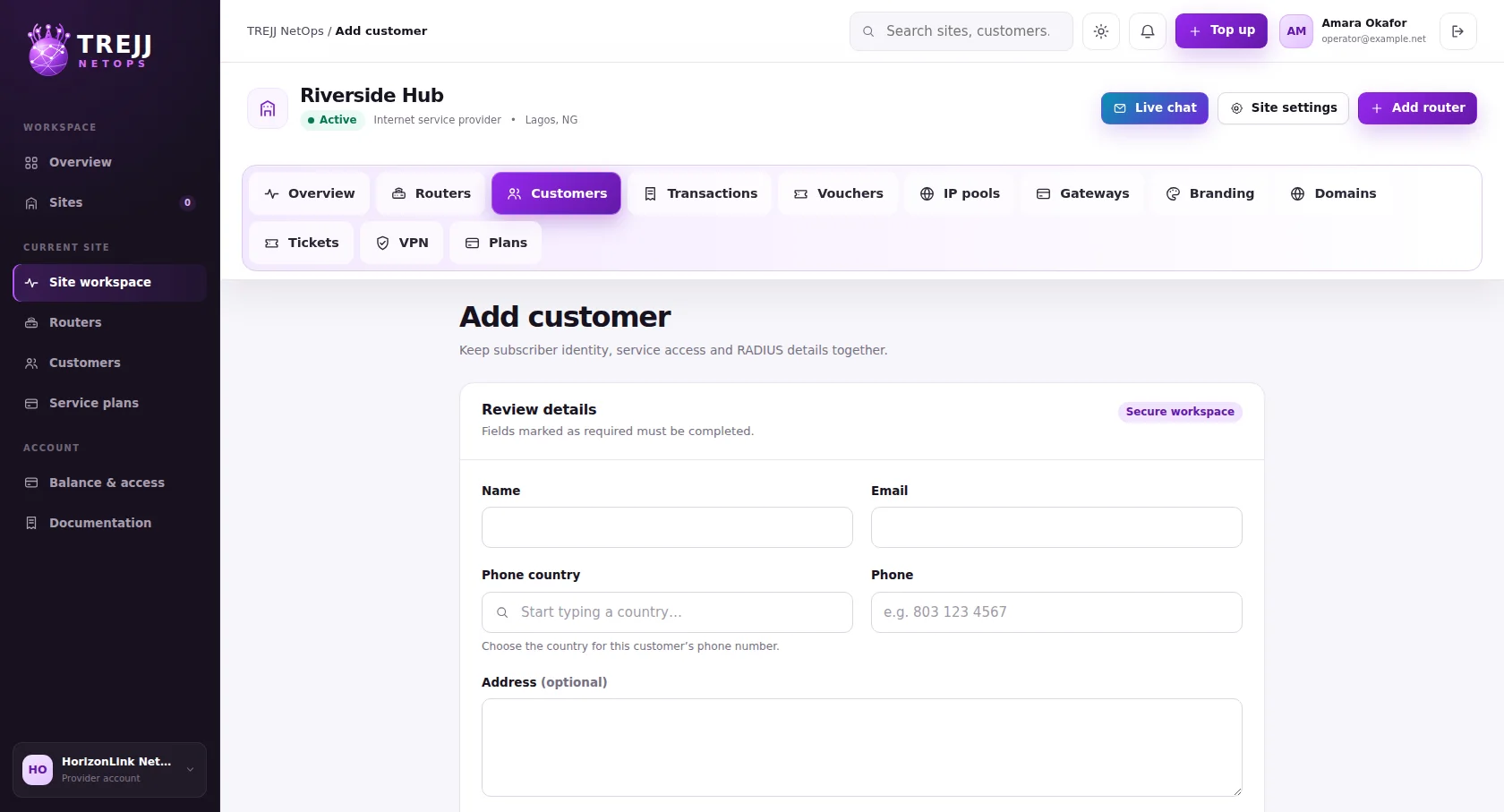This screenshot has height=812, width=1504.
Task: Open Routers in the sidebar
Action: pos(109,322)
